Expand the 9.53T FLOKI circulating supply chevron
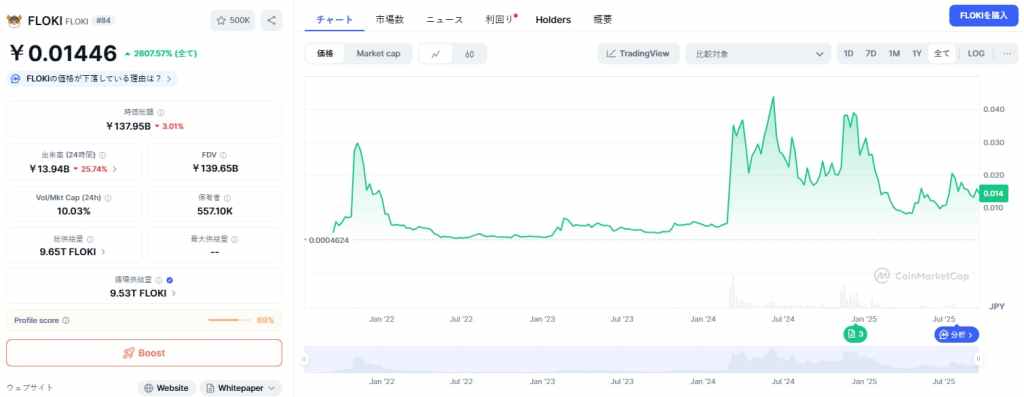This screenshot has width=1024, height=397. (173, 293)
